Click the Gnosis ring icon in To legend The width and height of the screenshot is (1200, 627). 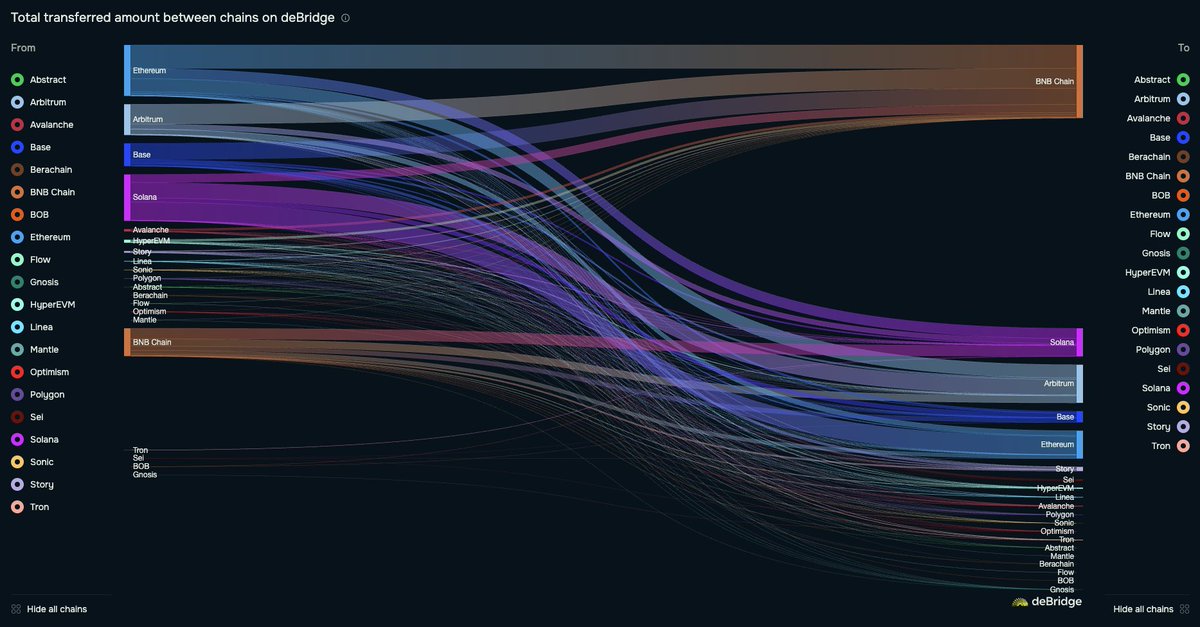(1183, 253)
